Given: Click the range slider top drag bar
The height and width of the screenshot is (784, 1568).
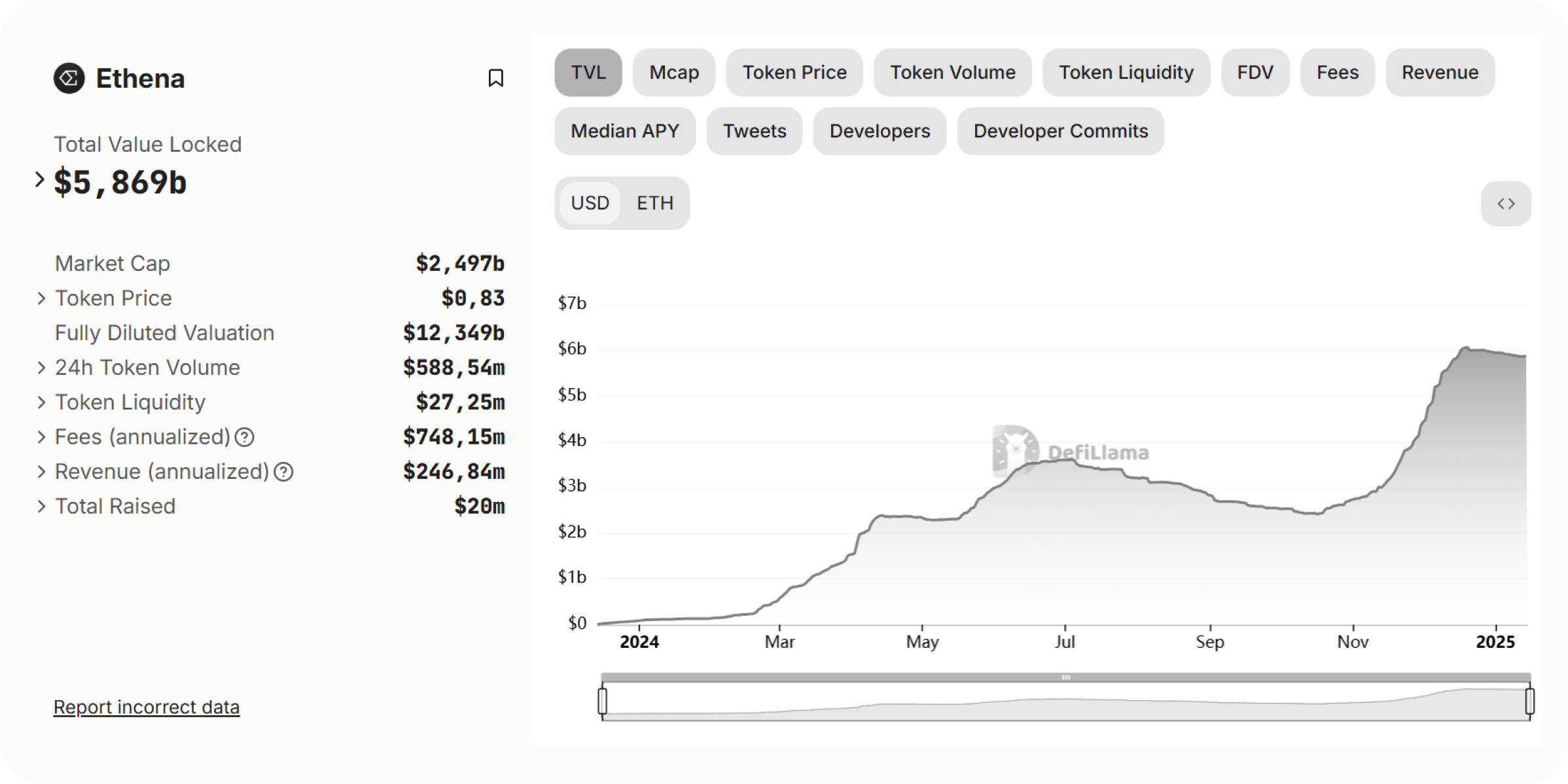Looking at the screenshot, I should pos(1065,677).
